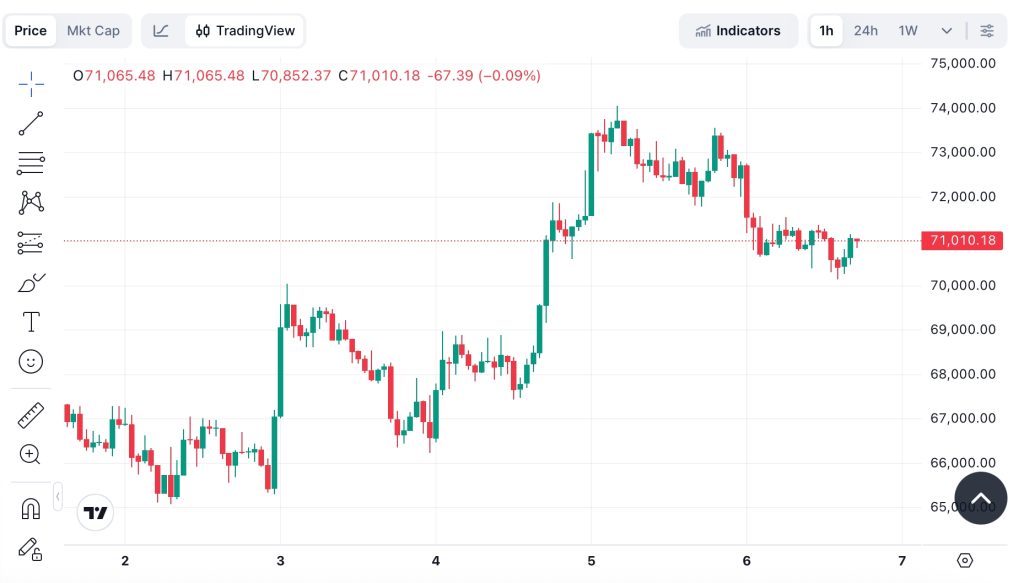Click the TradingView attribution logo
The height and width of the screenshot is (583, 1024).
pos(95,512)
